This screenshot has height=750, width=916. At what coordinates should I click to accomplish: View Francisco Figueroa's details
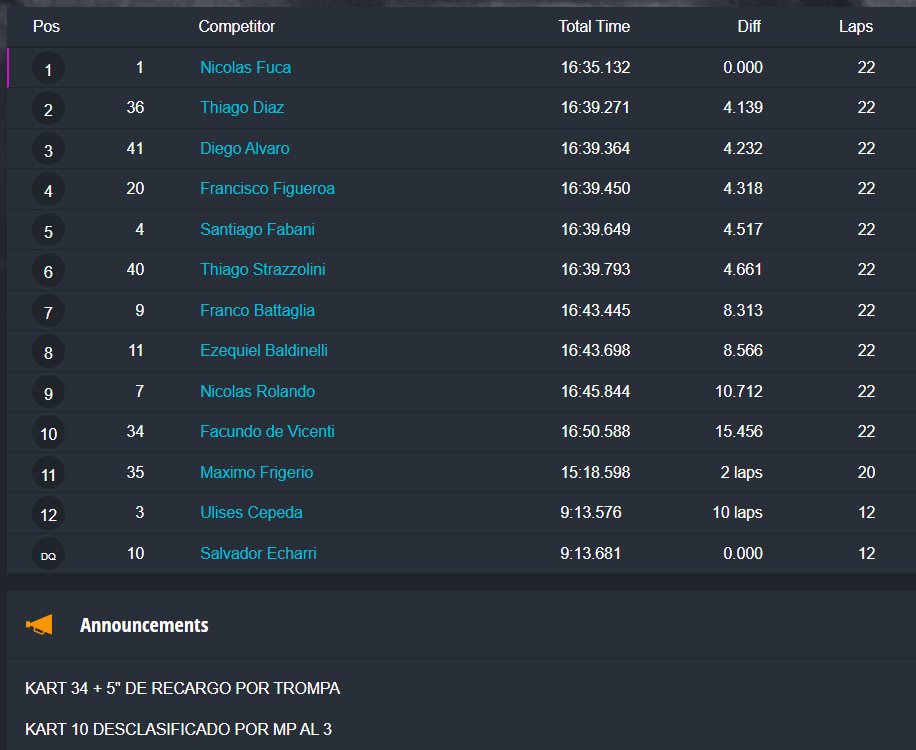267,189
